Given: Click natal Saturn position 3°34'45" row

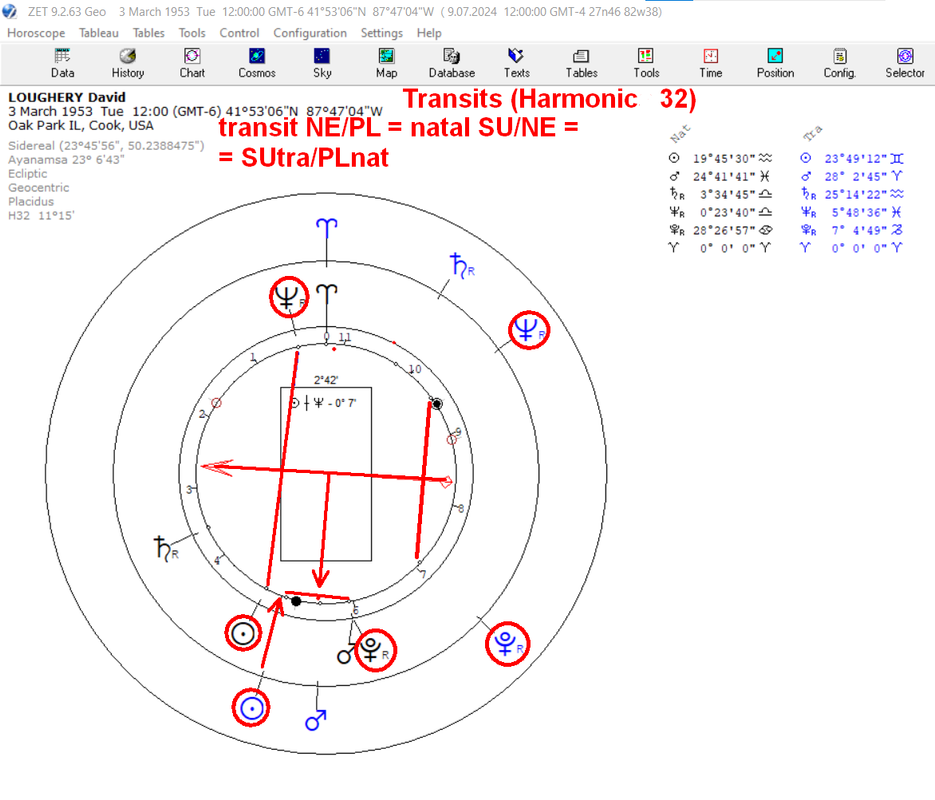Looking at the screenshot, I should [720, 194].
